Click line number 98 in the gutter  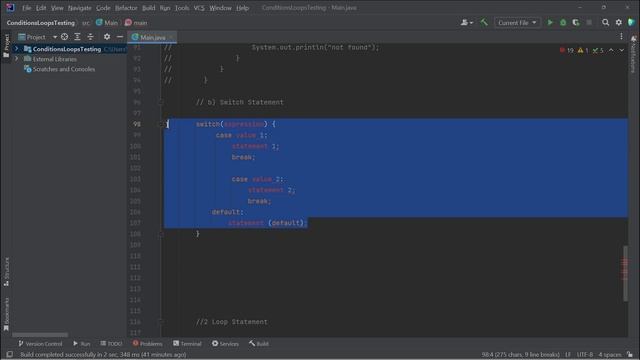coord(137,124)
